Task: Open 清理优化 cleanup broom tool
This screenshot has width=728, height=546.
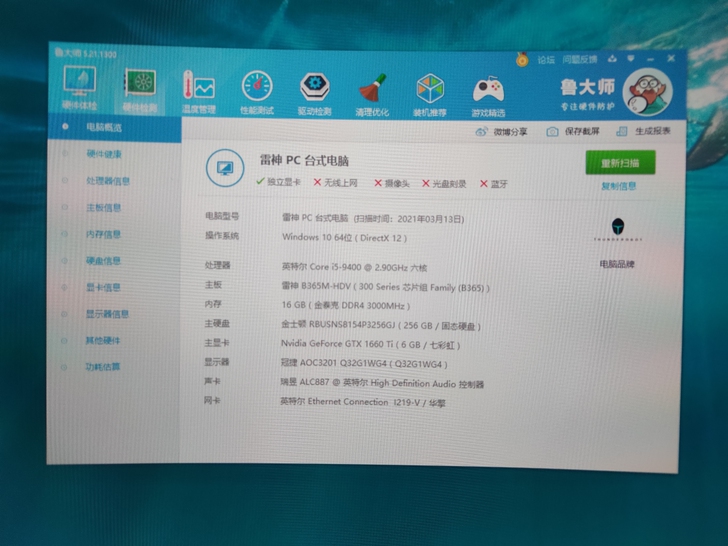Action: 372,94
